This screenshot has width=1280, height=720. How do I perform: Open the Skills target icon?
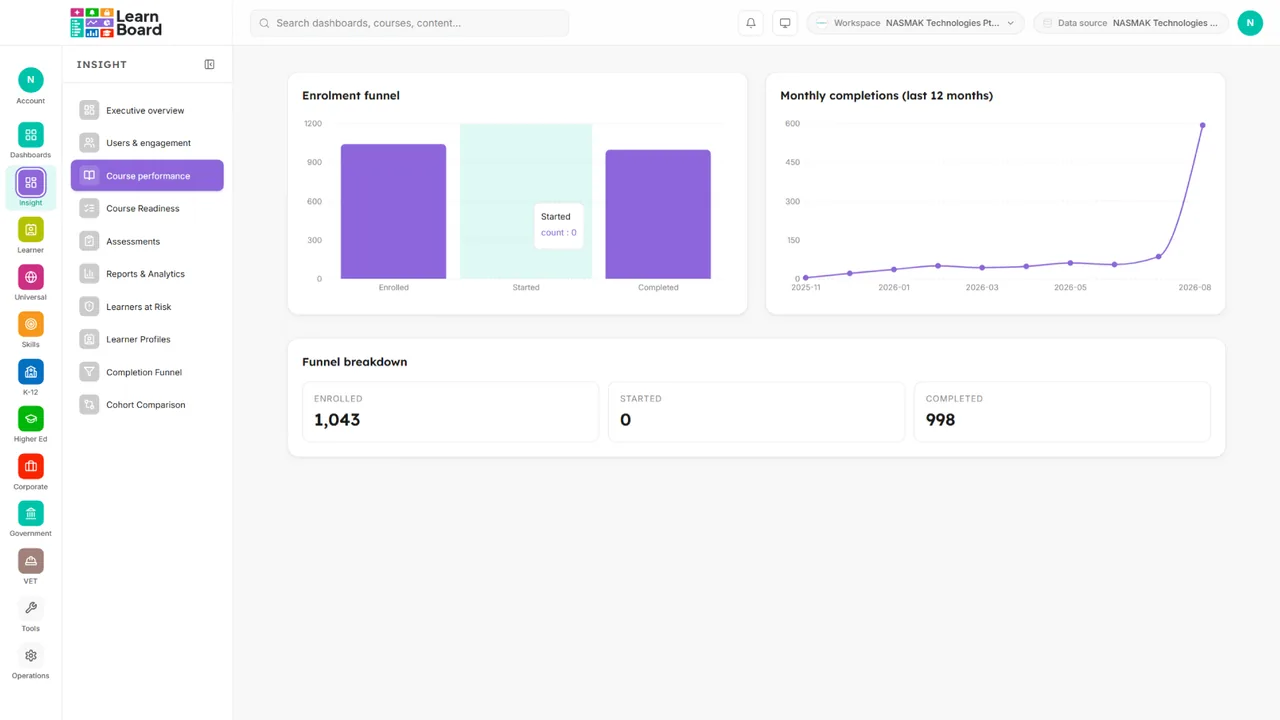(30, 324)
